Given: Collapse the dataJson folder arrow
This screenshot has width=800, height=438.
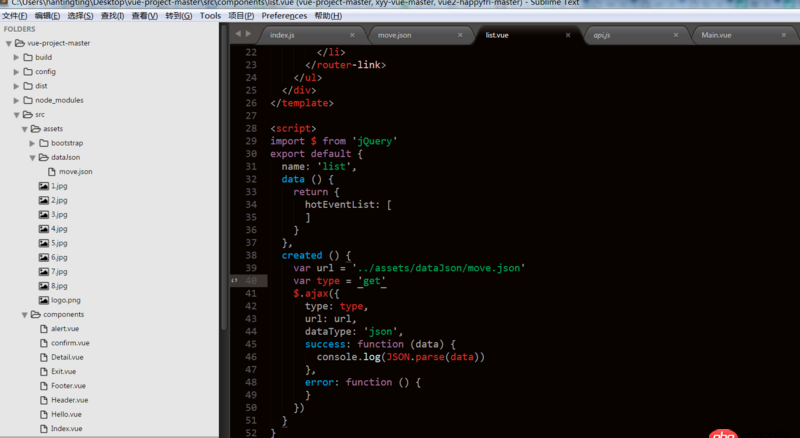Looking at the screenshot, I should 33,158.
